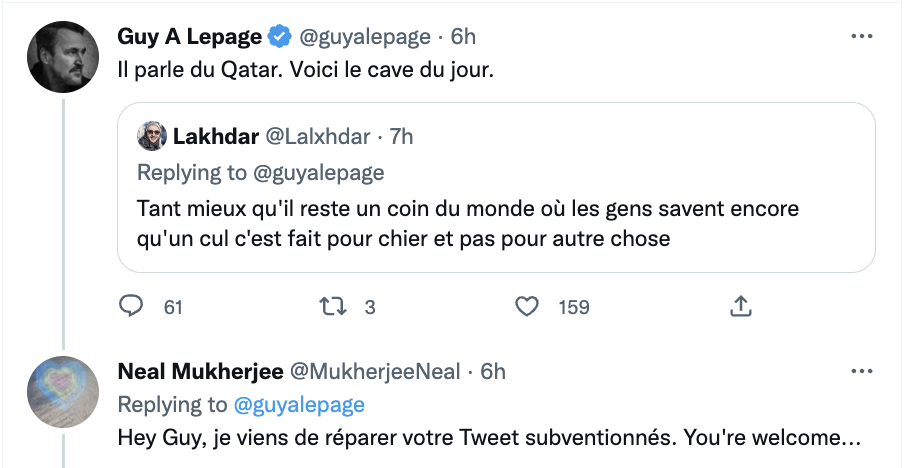912x468 pixels.
Task: Click the @MukherjeeNeal handle
Action: [375, 371]
